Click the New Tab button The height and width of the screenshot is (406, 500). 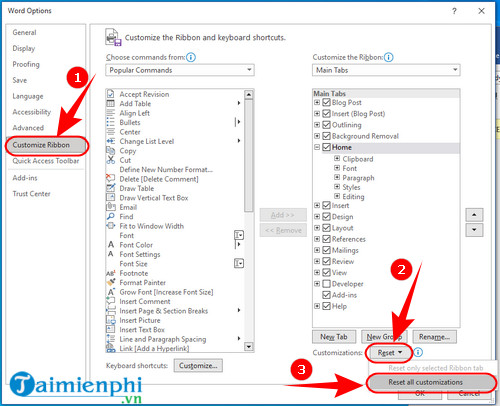coord(334,337)
